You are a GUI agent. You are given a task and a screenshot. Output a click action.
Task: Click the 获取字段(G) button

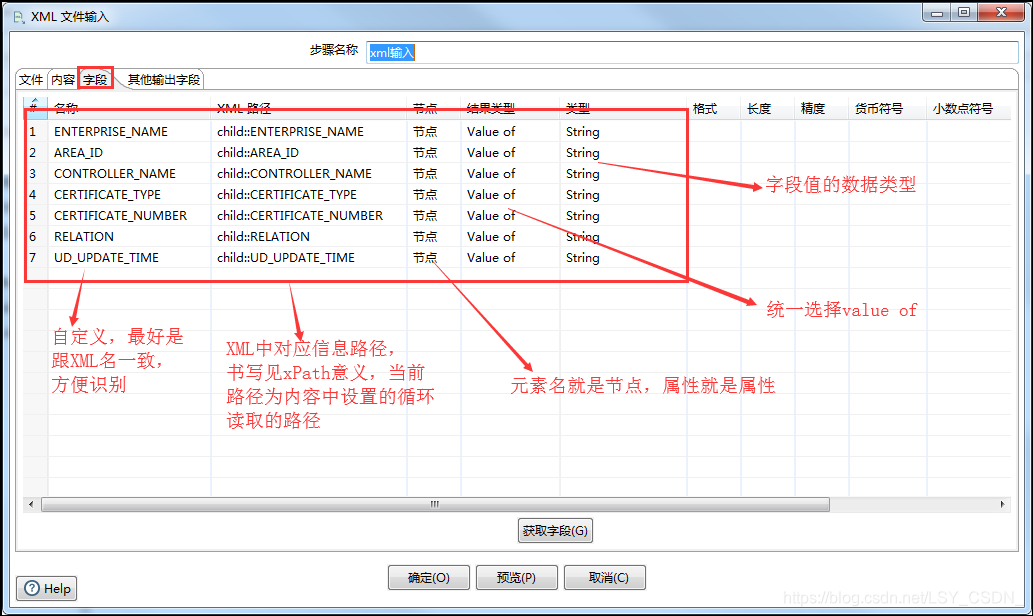tap(555, 530)
